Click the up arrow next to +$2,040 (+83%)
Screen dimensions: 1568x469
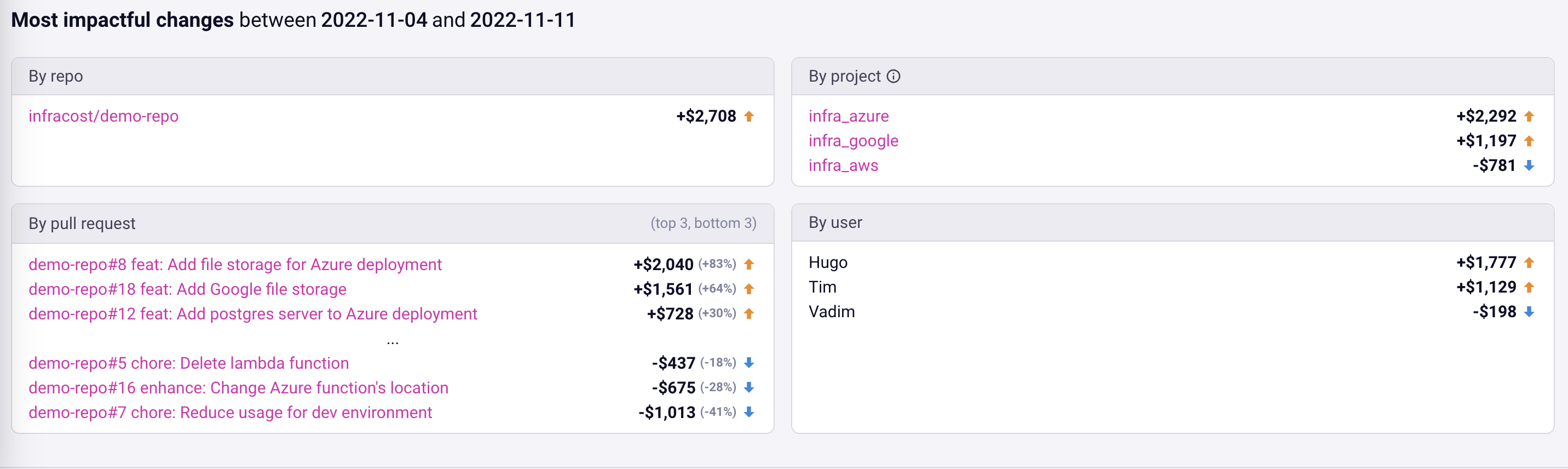click(749, 264)
